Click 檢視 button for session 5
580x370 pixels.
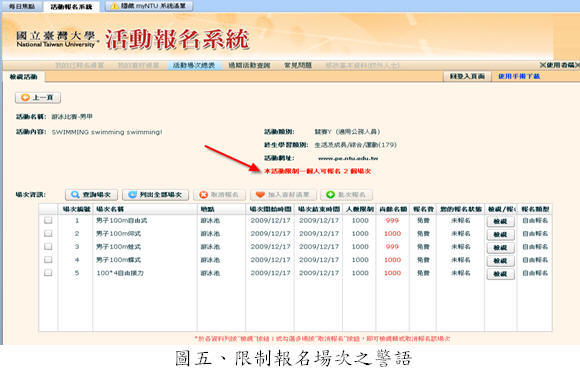tap(500, 274)
